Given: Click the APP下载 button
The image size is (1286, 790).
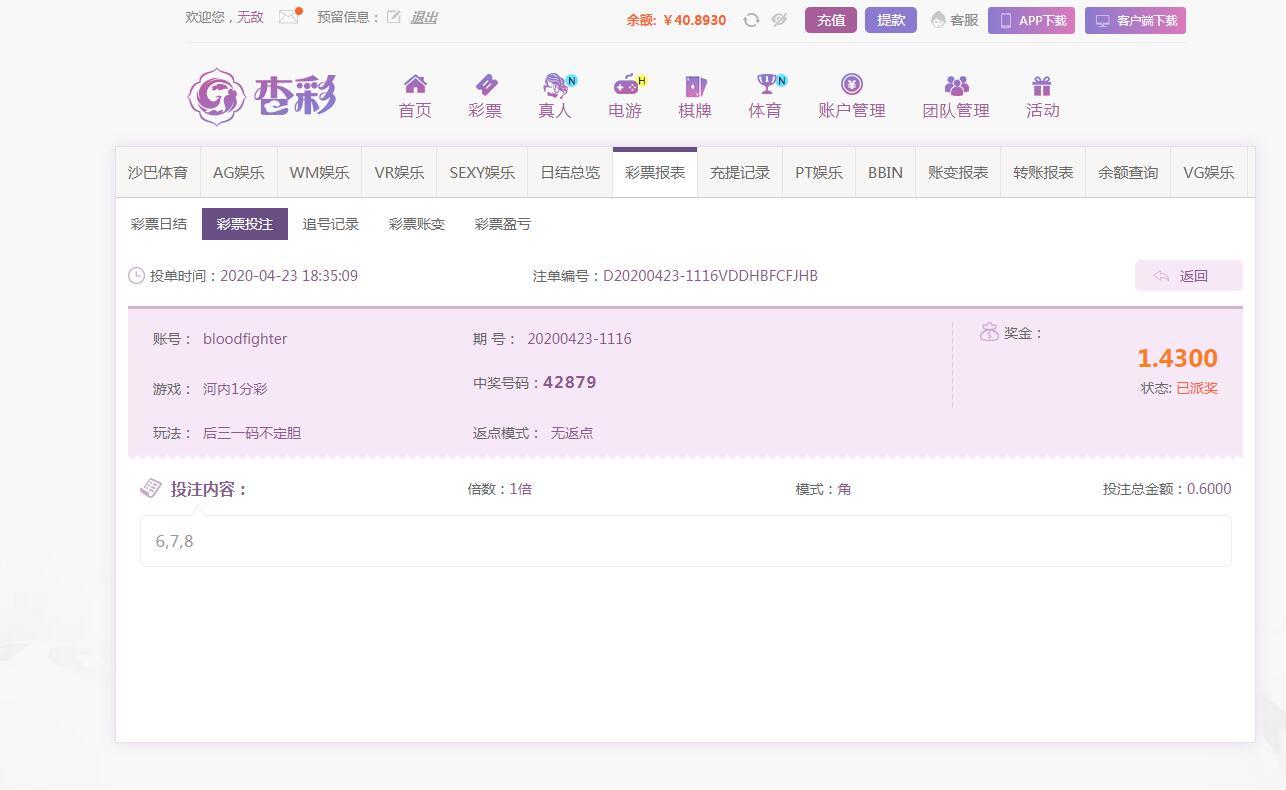Looking at the screenshot, I should [x=1031, y=20].
